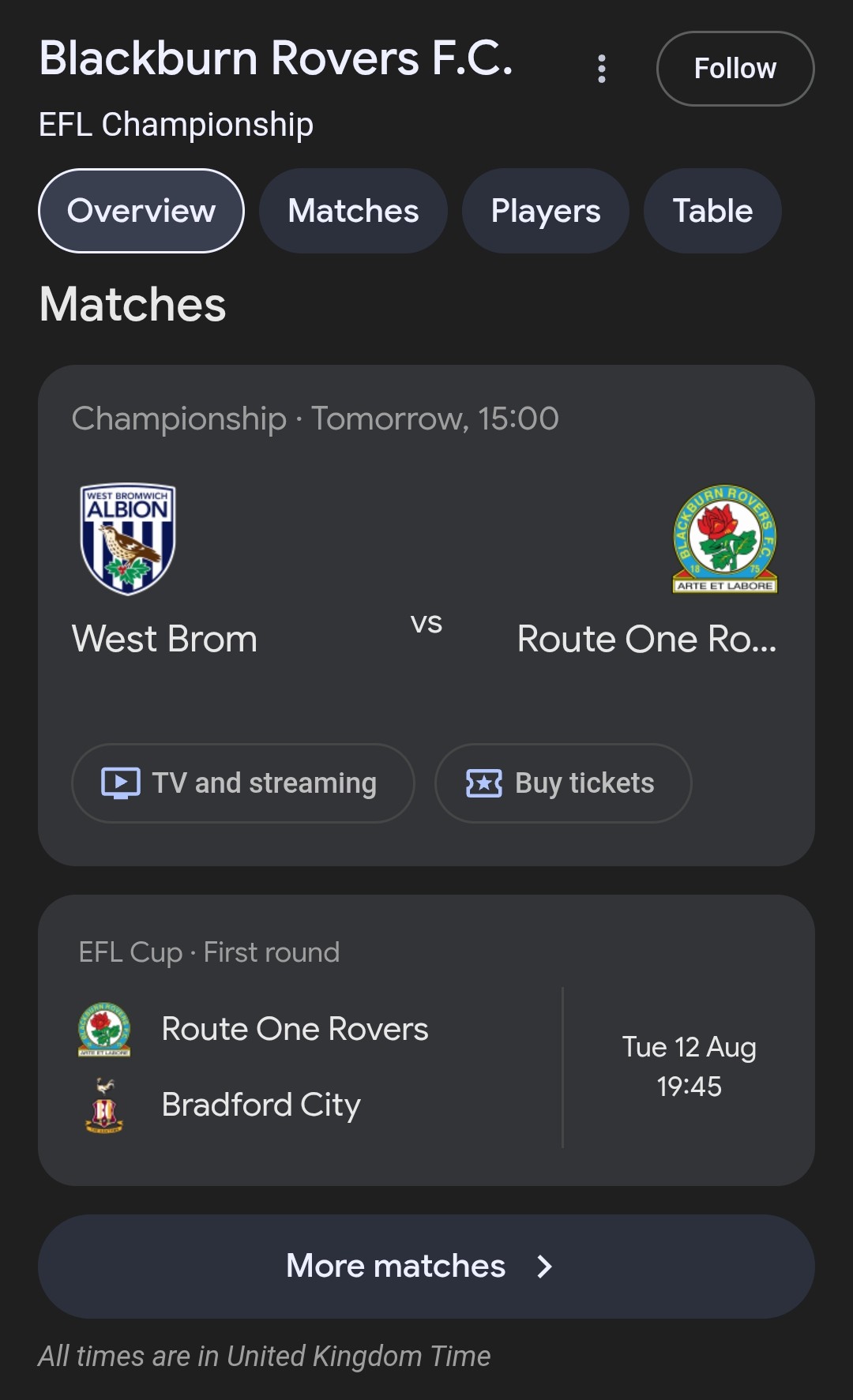Screen dimensions: 853x1400
Task: Open the Players tab
Action: 545,211
